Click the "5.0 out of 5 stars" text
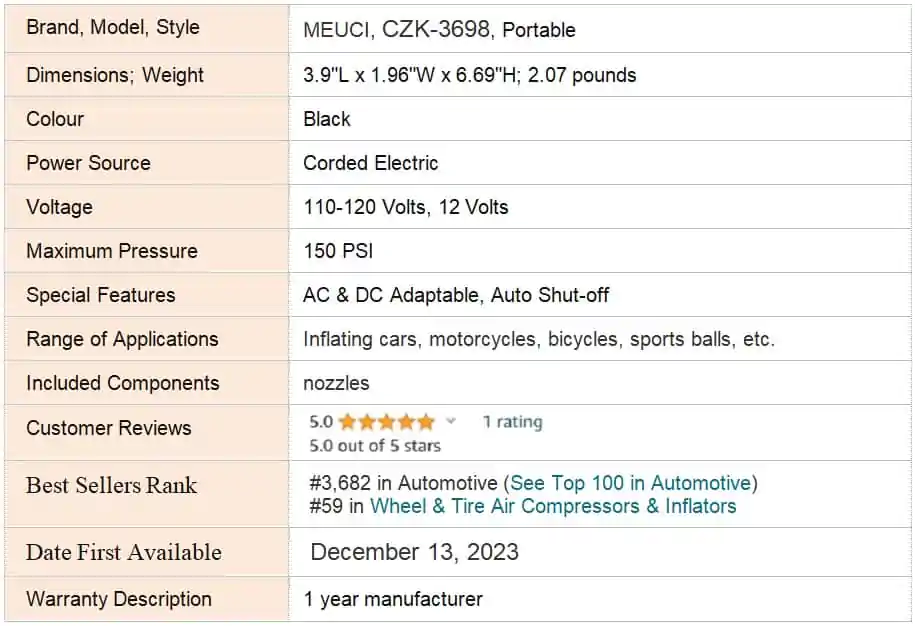 pos(374,445)
